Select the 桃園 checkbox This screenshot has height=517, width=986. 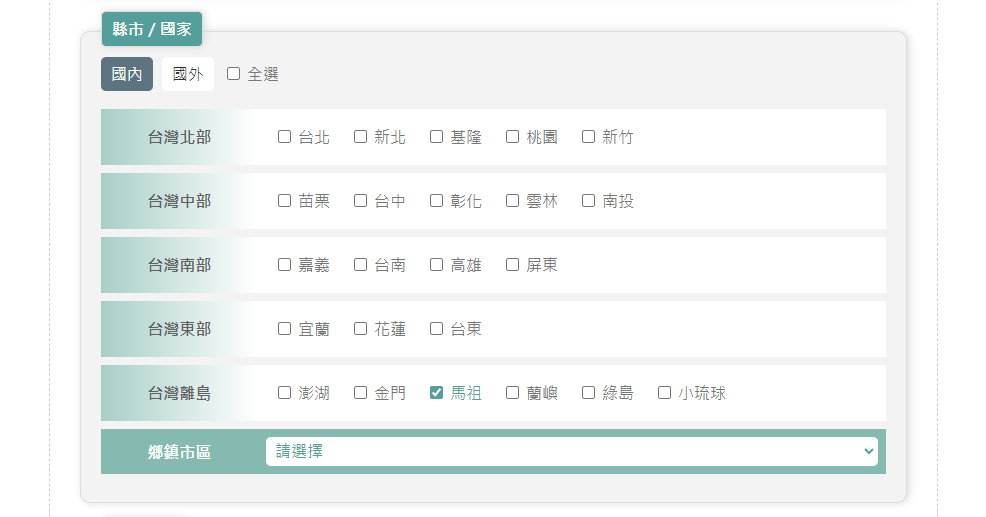513,137
